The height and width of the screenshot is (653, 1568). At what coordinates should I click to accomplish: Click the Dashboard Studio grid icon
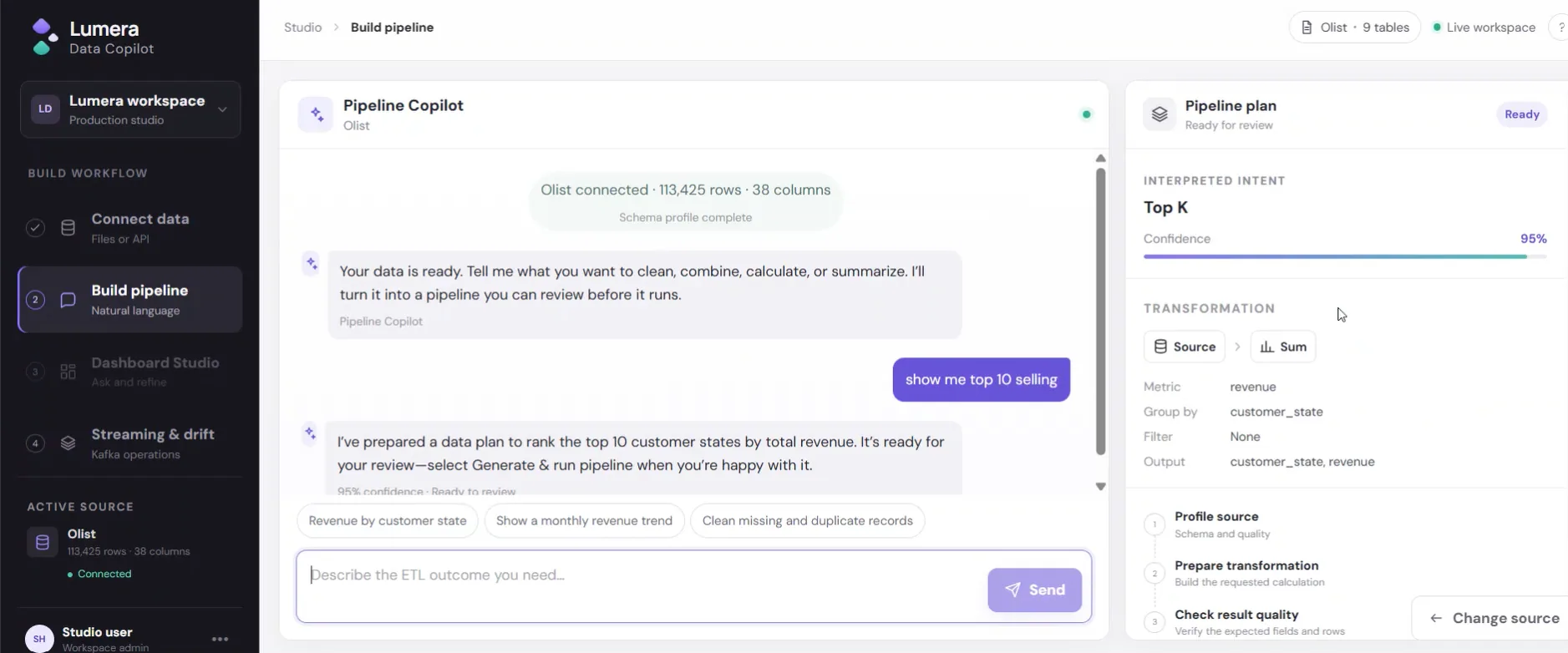tap(69, 372)
